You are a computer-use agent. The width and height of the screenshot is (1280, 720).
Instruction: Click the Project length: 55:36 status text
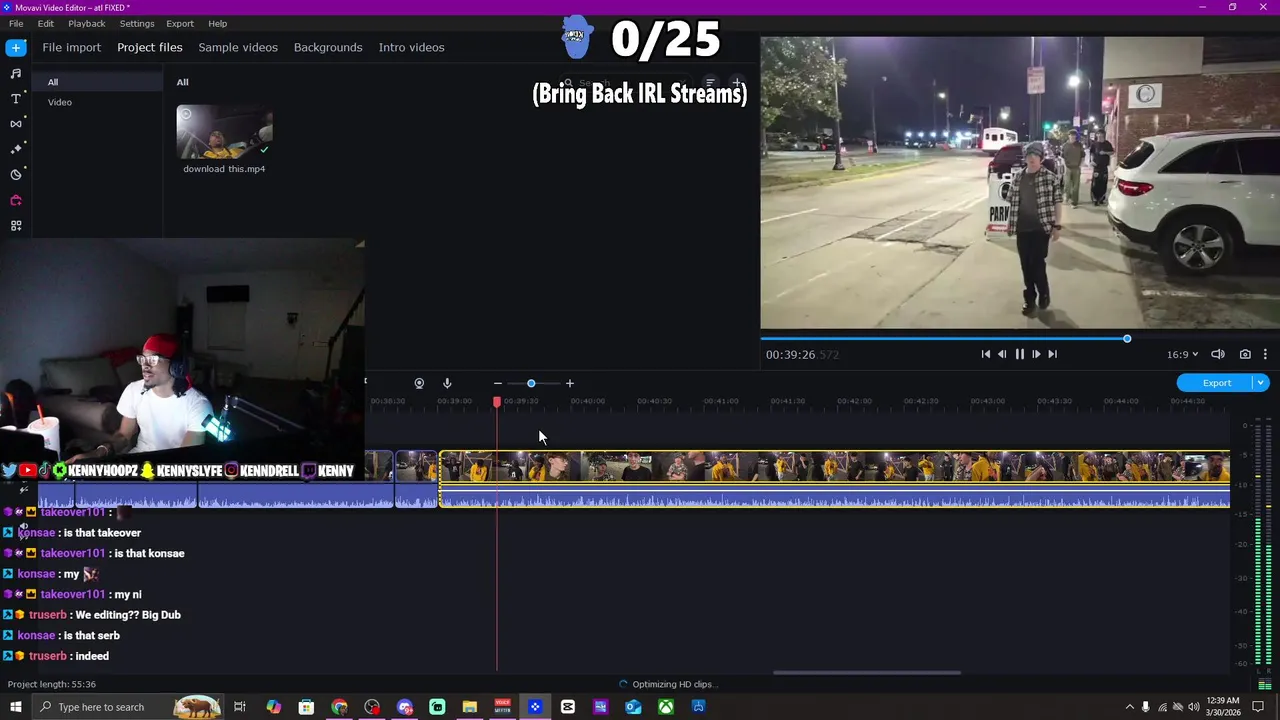tap(52, 684)
